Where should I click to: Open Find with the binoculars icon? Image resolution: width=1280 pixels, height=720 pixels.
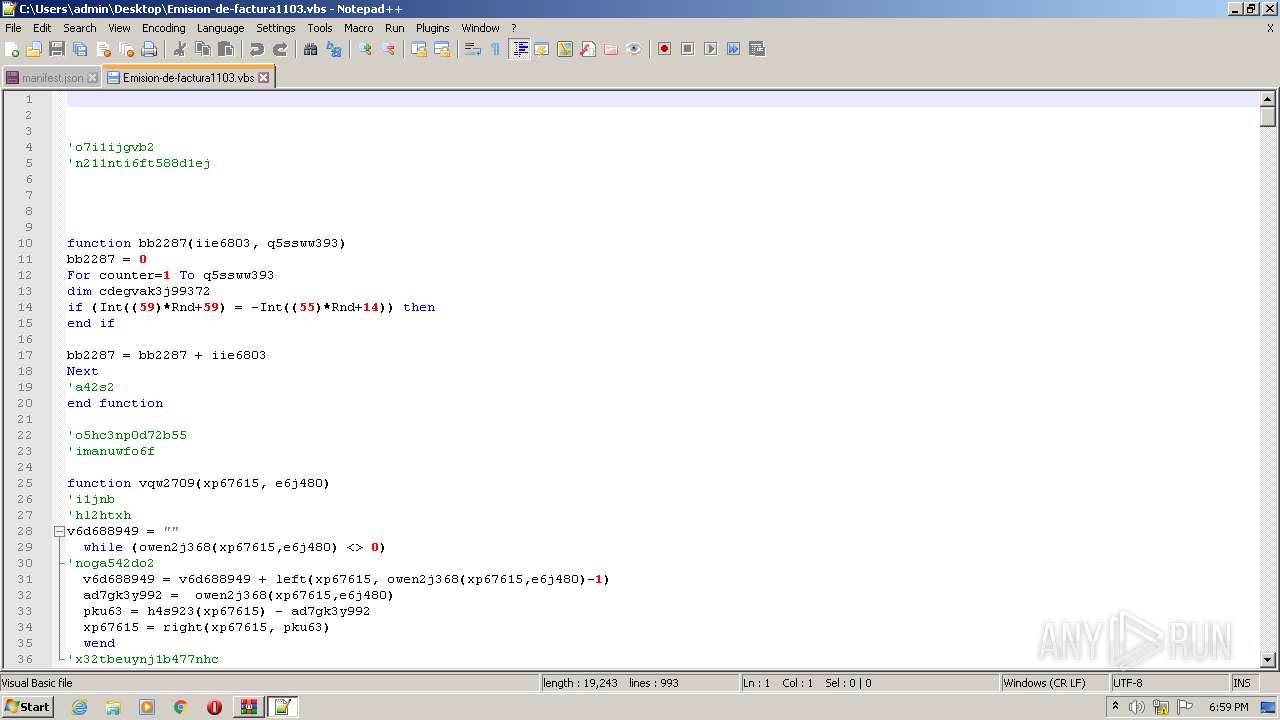[x=311, y=49]
